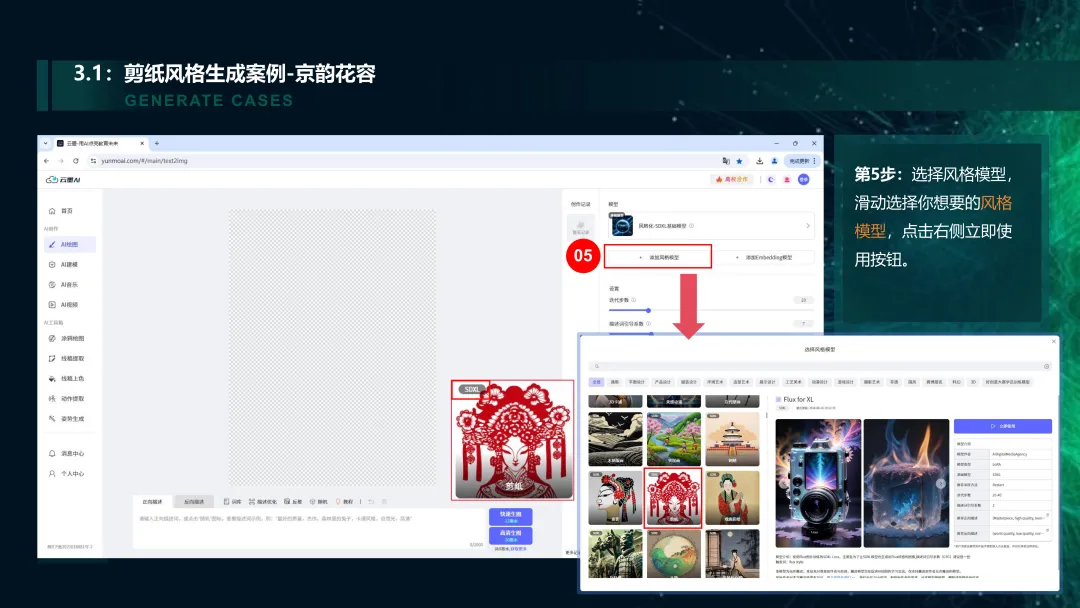Screen dimensions: 1080x608
Task: Click the site info icon beside URL
Action: pos(93,161)
